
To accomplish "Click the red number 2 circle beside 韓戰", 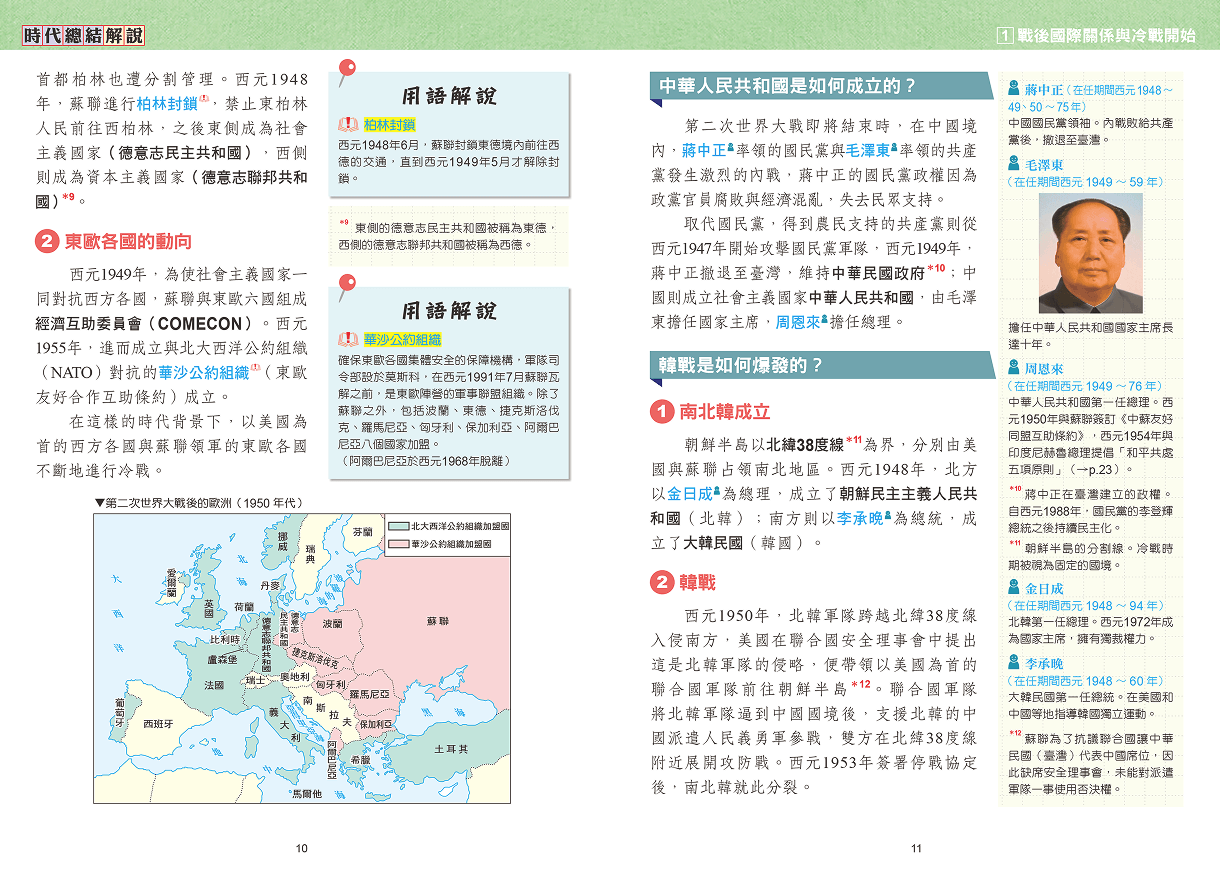I will tap(662, 582).
